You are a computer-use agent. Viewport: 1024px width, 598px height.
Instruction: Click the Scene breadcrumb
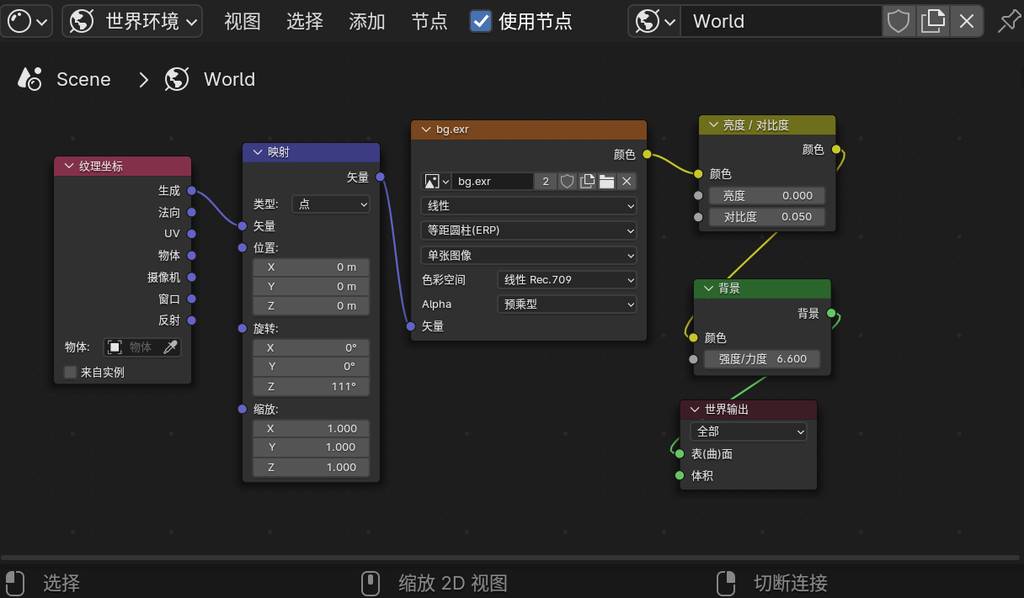(83, 79)
